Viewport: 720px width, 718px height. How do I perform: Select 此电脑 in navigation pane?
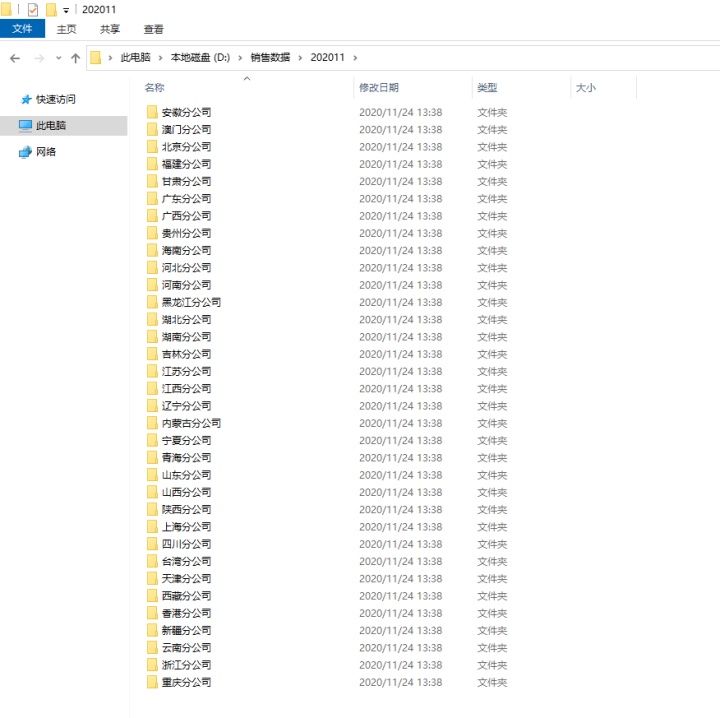click(x=51, y=125)
